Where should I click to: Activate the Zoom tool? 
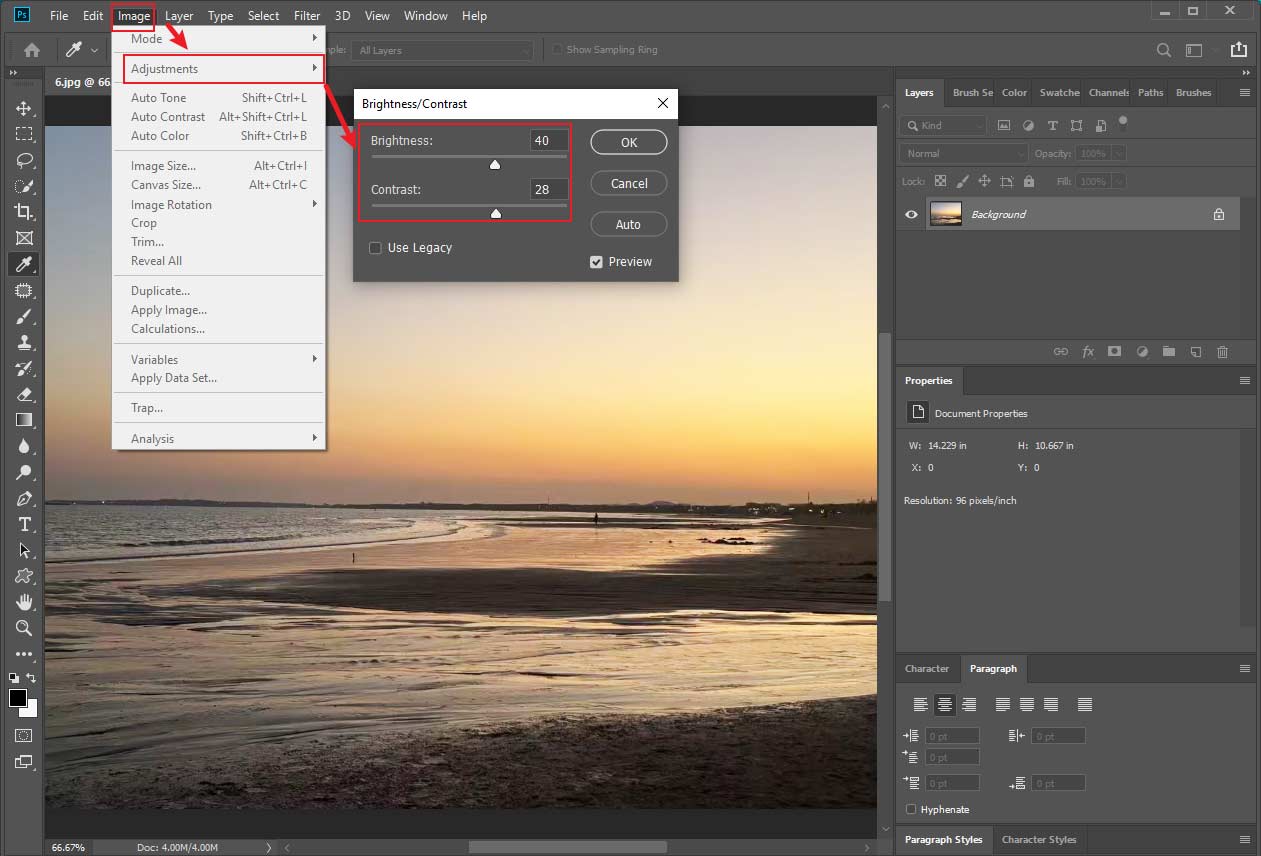22,628
